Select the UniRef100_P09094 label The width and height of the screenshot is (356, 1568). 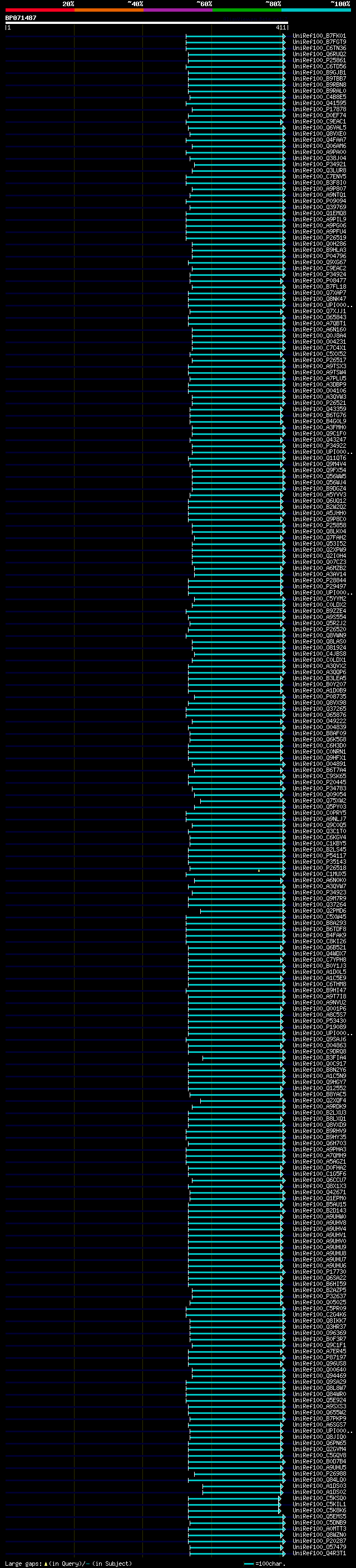(x=319, y=201)
